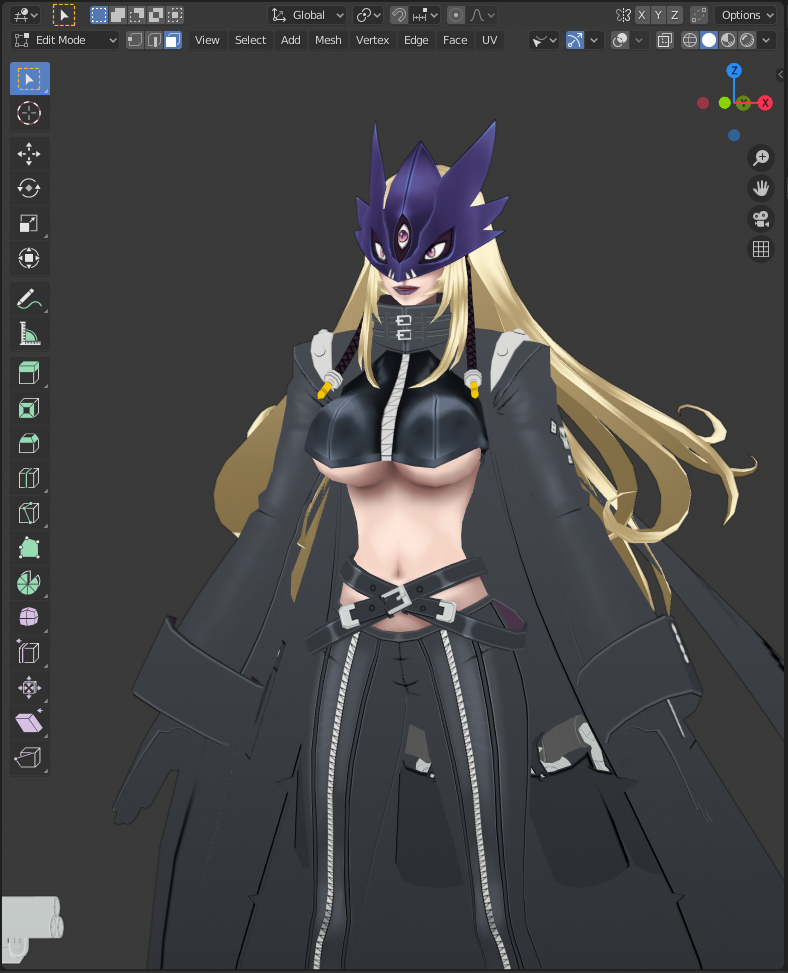Open the Select menu
788x973 pixels.
[x=250, y=40]
